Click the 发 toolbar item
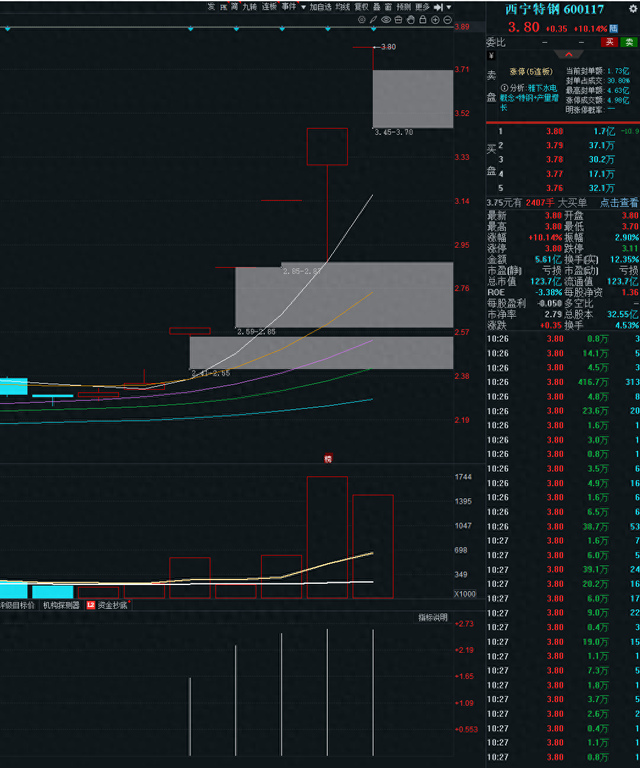This screenshot has width=640, height=768. click(x=211, y=7)
